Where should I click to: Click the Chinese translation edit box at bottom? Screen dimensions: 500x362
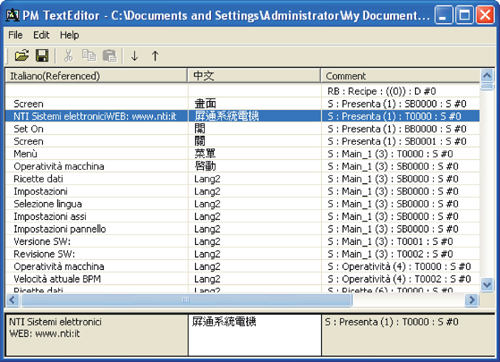click(255, 335)
